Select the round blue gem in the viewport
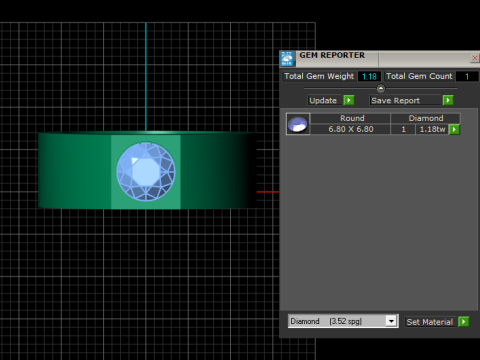This screenshot has width=480, height=360. (146, 172)
